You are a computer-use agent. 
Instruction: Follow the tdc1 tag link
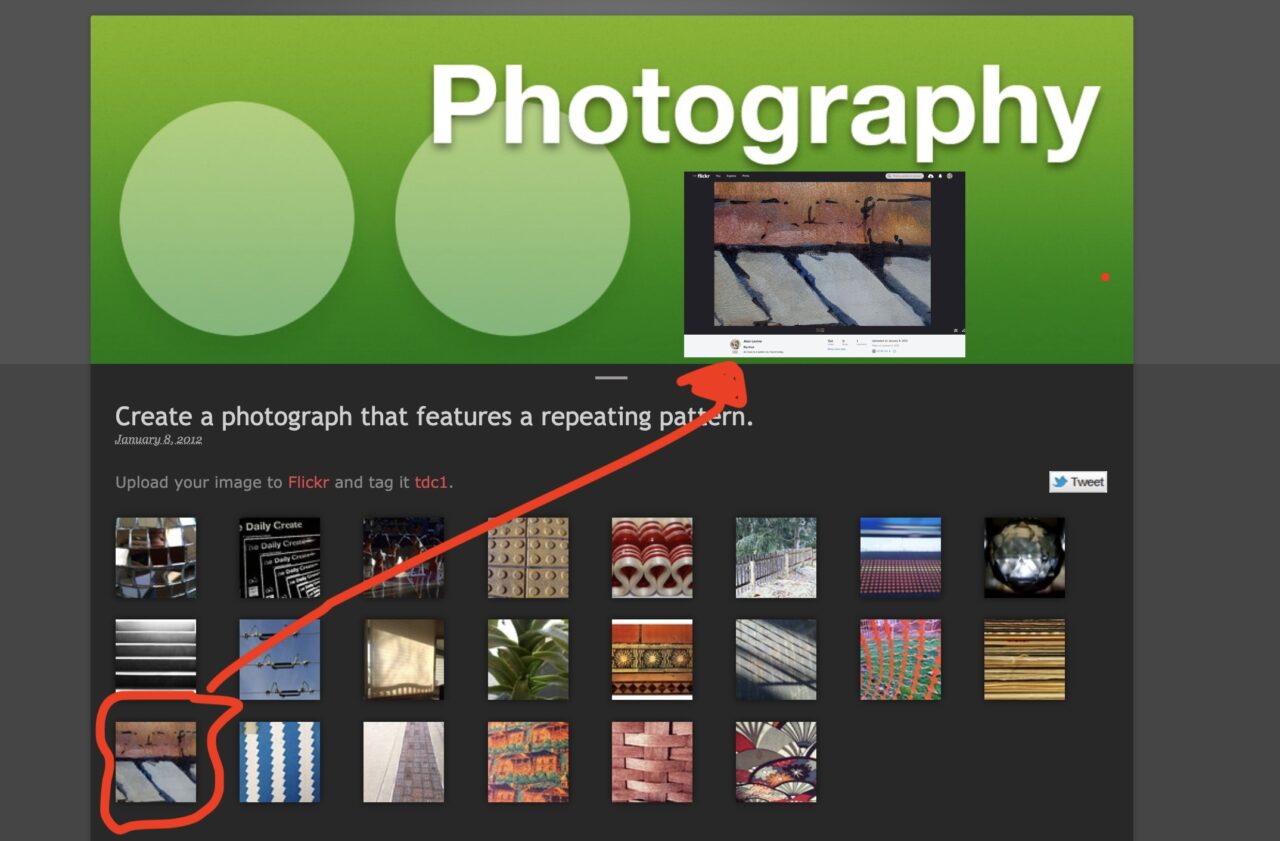point(431,482)
